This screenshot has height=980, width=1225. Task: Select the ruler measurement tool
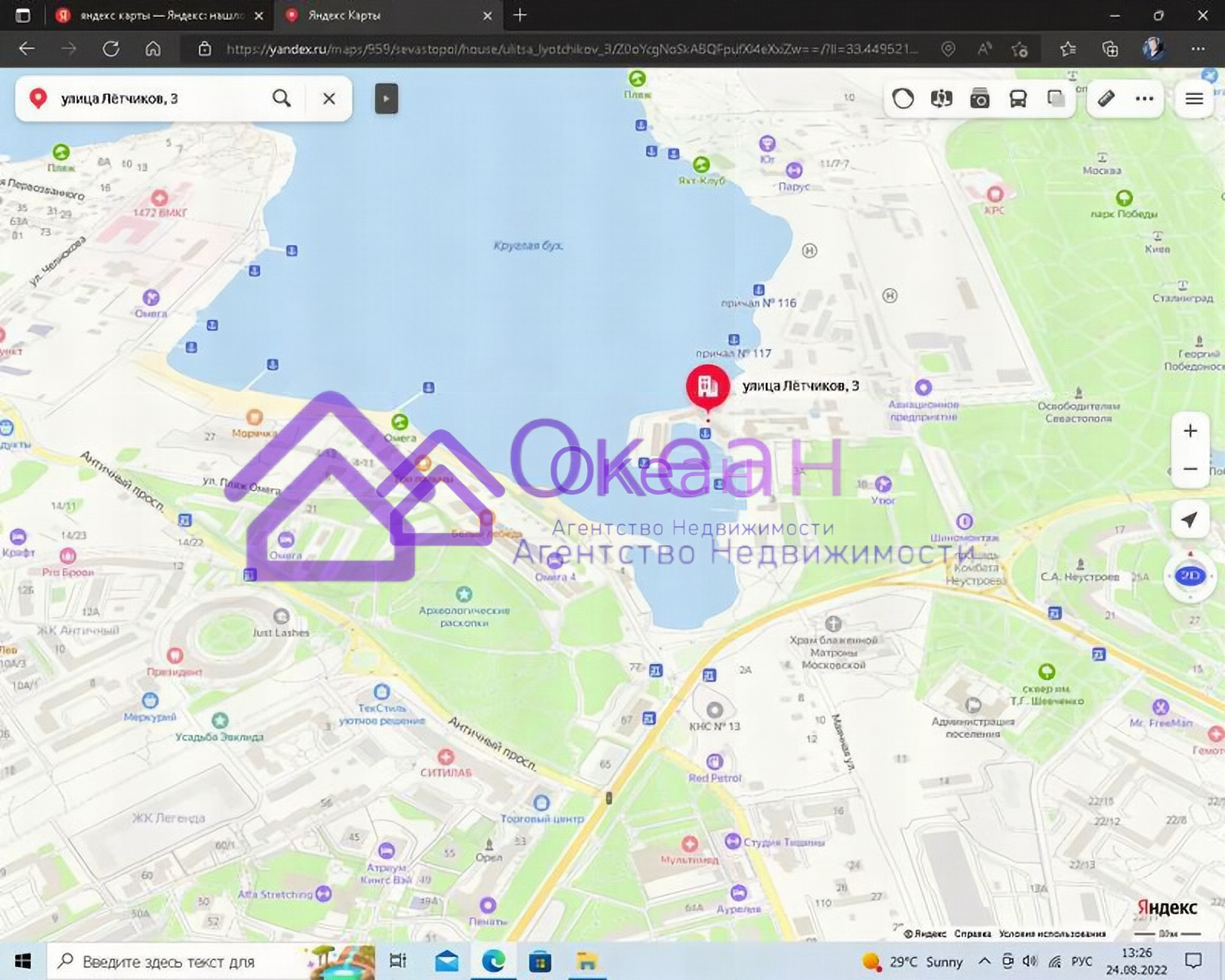tap(1106, 99)
